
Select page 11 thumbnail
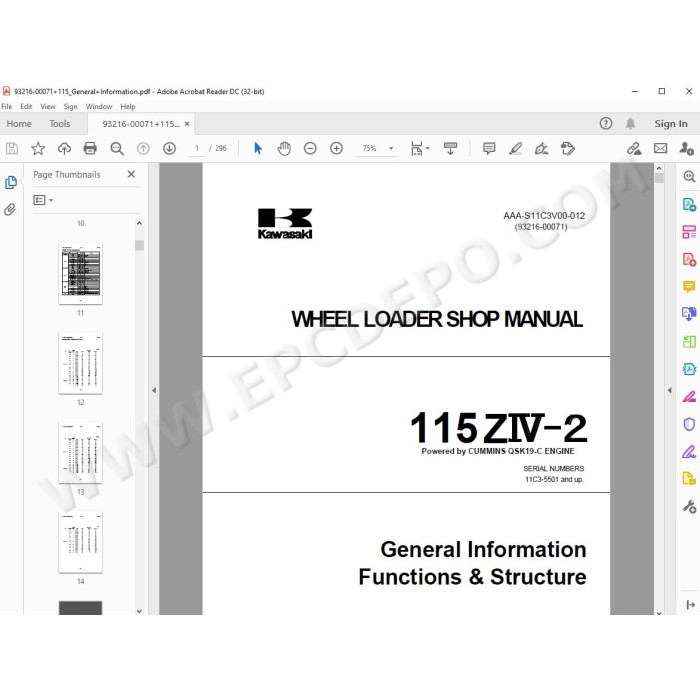tap(80, 274)
